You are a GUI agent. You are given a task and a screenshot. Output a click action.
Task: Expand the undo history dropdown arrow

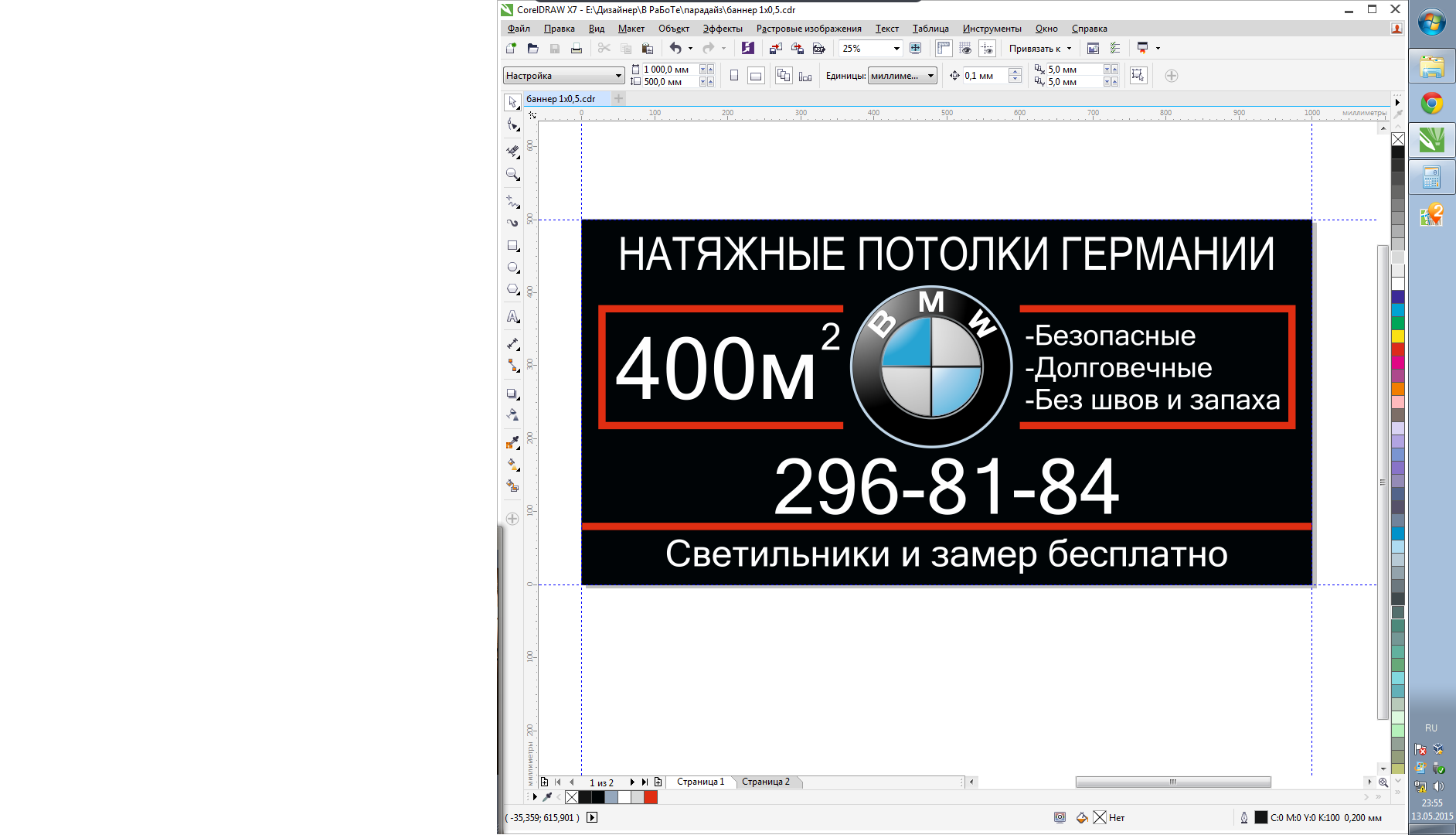pyautogui.click(x=690, y=48)
